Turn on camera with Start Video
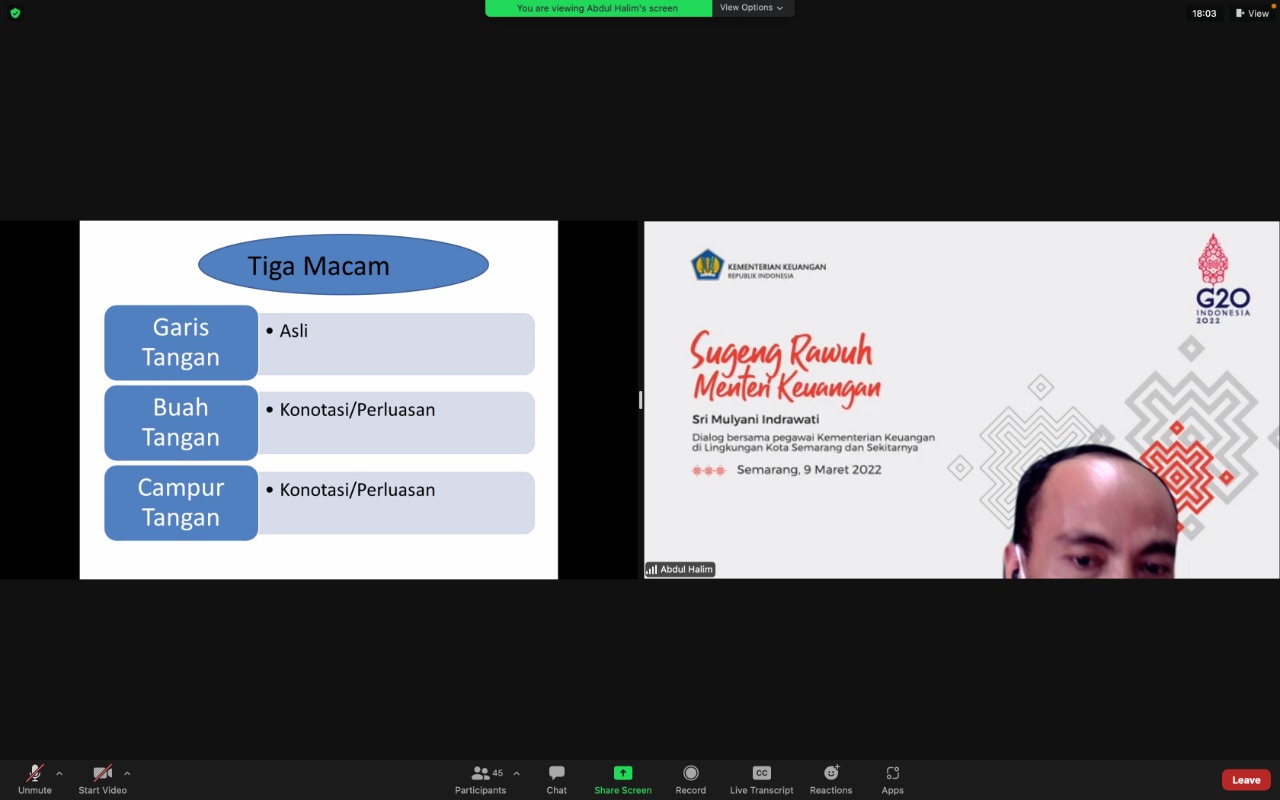1280x800 pixels. (102, 773)
